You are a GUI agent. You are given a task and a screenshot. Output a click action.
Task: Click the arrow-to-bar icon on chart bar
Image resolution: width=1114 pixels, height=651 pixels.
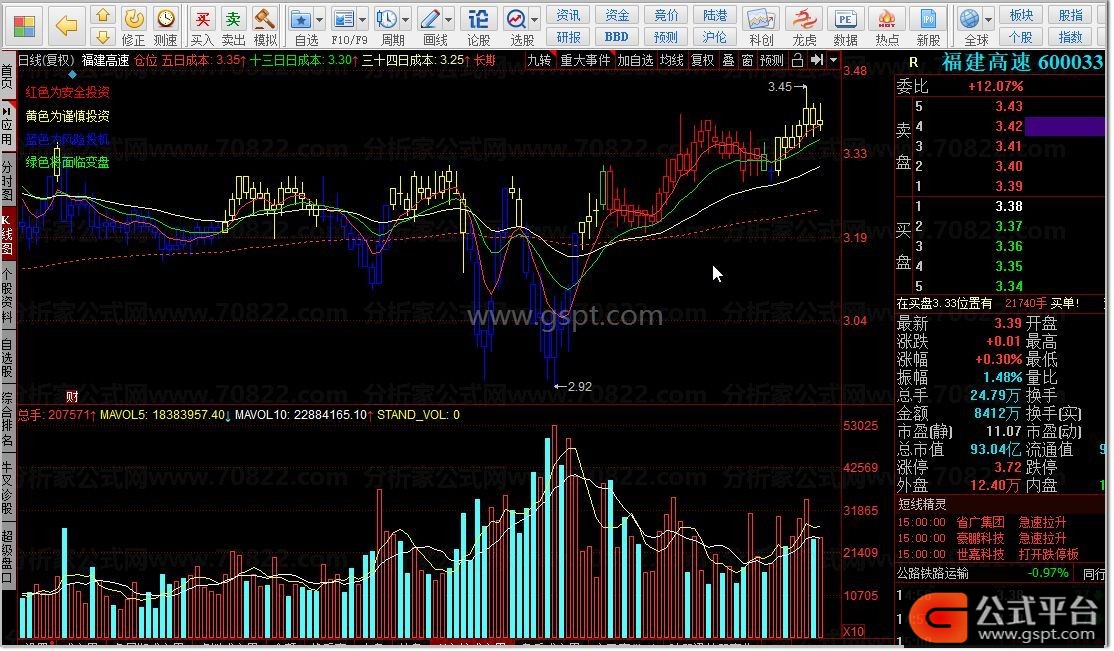tap(817, 60)
